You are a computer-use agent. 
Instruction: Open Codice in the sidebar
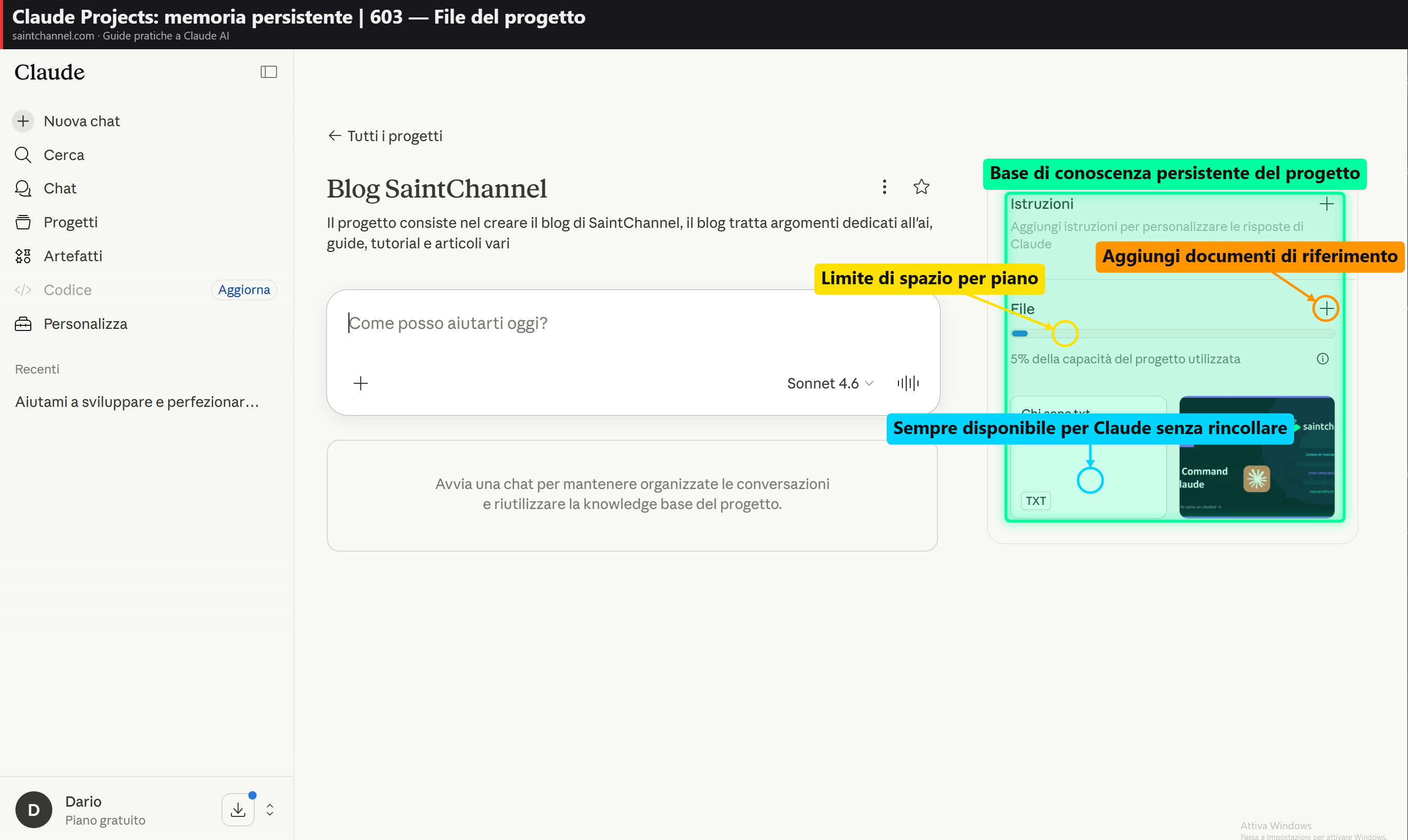coord(67,290)
